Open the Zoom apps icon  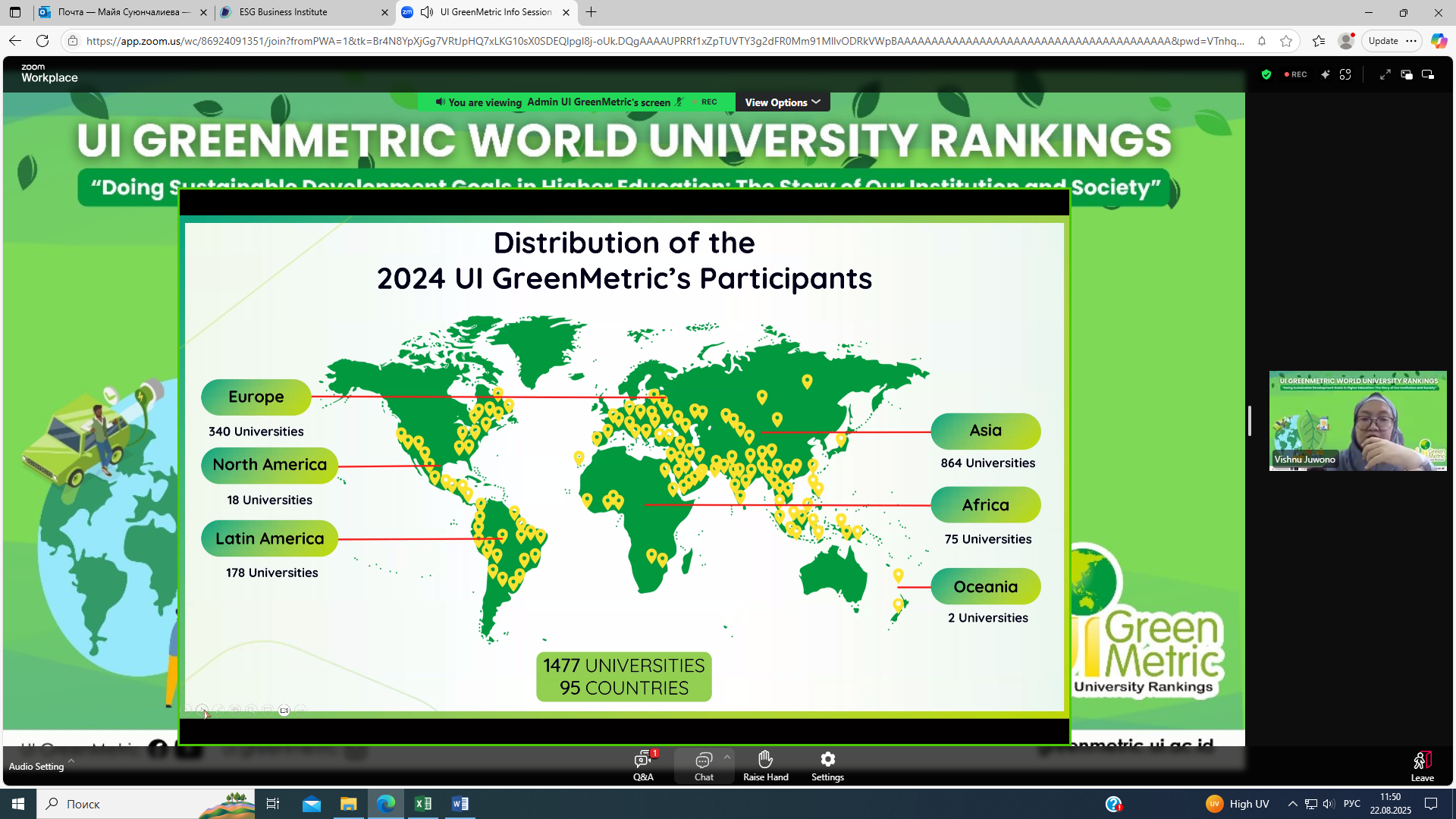click(x=1345, y=74)
